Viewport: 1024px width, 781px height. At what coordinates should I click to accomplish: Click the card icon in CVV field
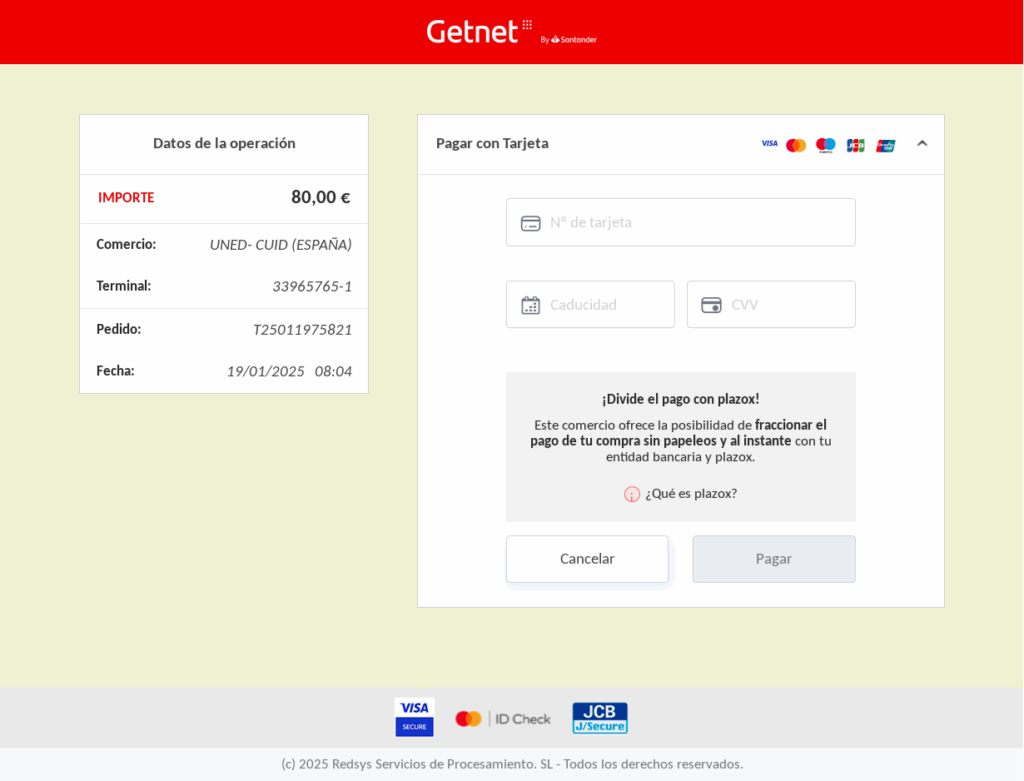711,305
